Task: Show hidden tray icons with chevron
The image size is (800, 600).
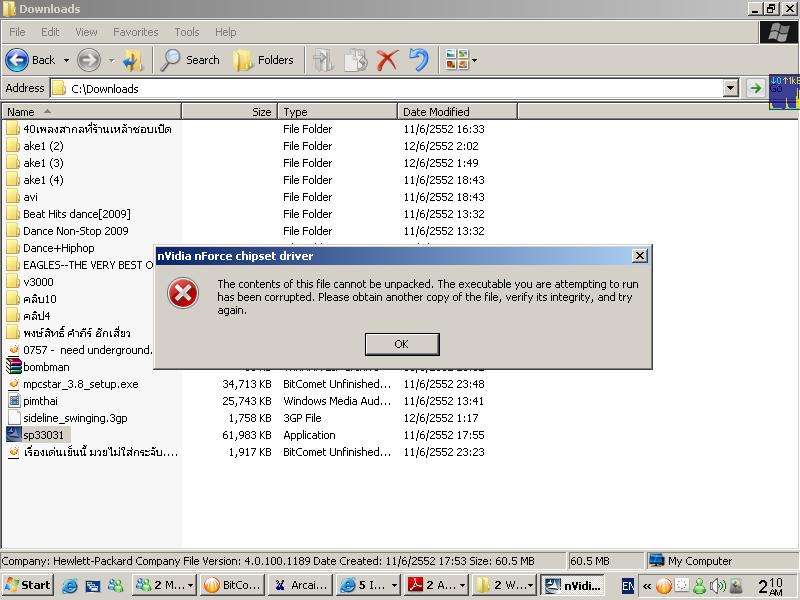Action: (646, 586)
